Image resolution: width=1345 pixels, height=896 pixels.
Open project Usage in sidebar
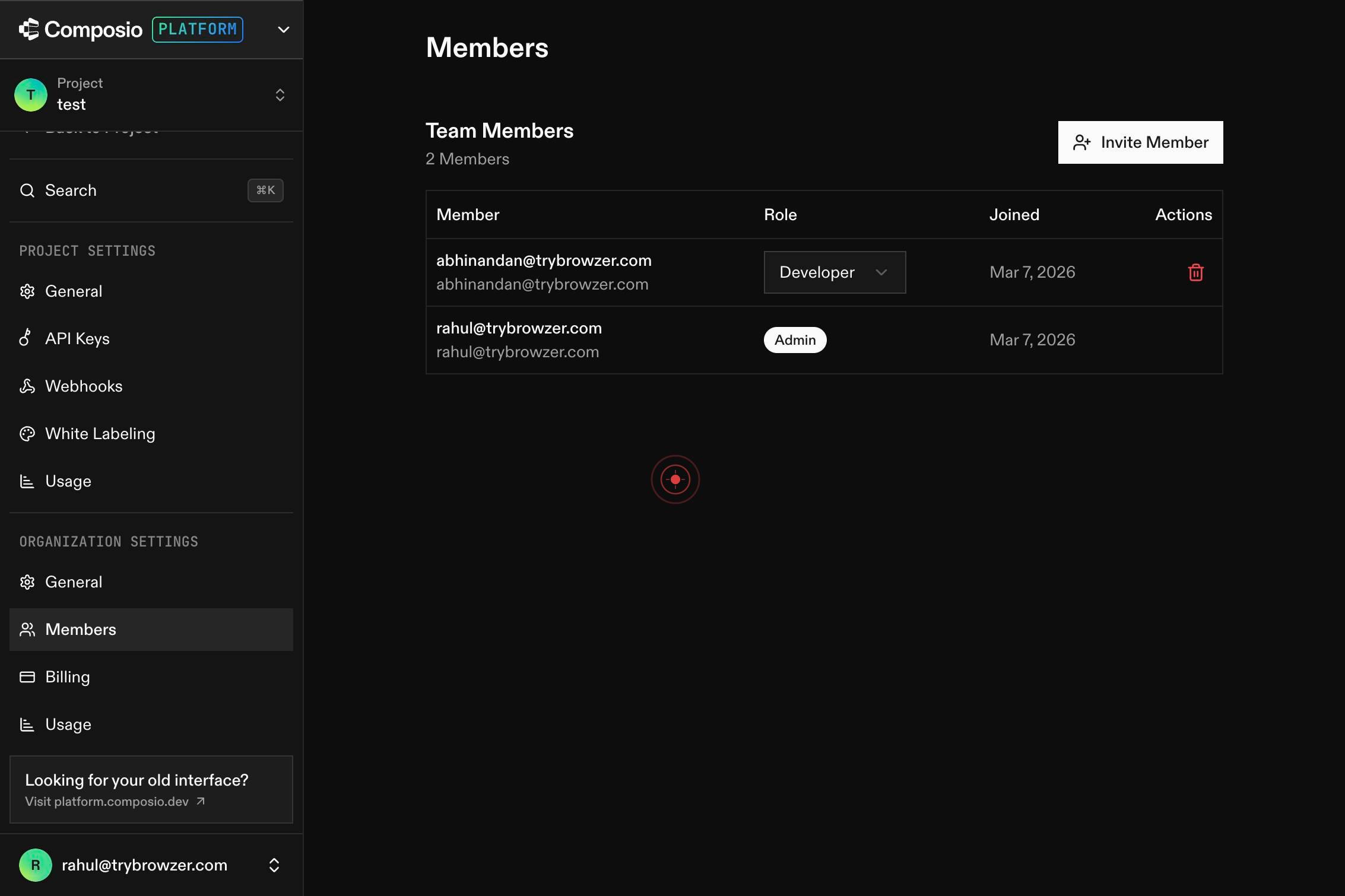pyautogui.click(x=151, y=481)
